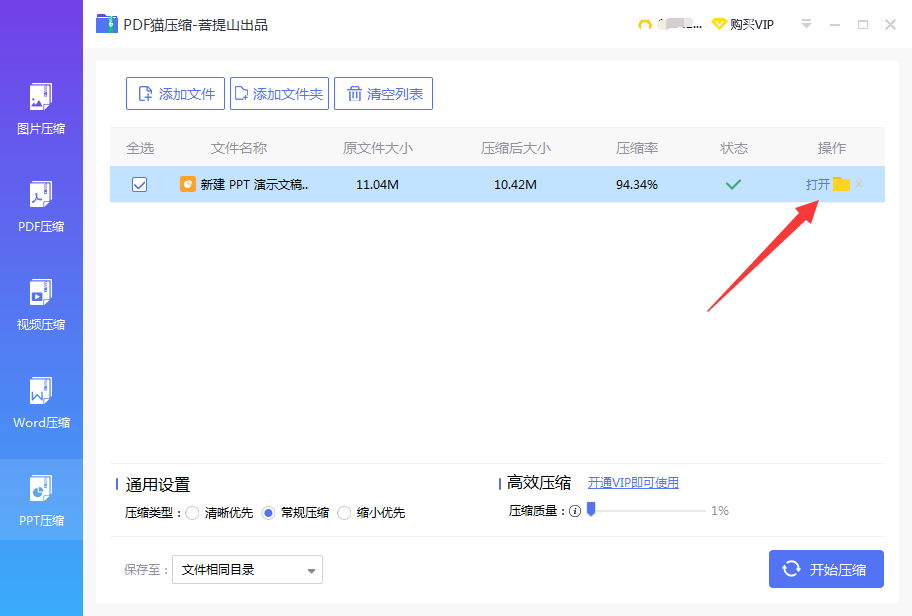Open the 保存至 文件相同目录 dropdown
The image size is (912, 616).
coord(247,569)
